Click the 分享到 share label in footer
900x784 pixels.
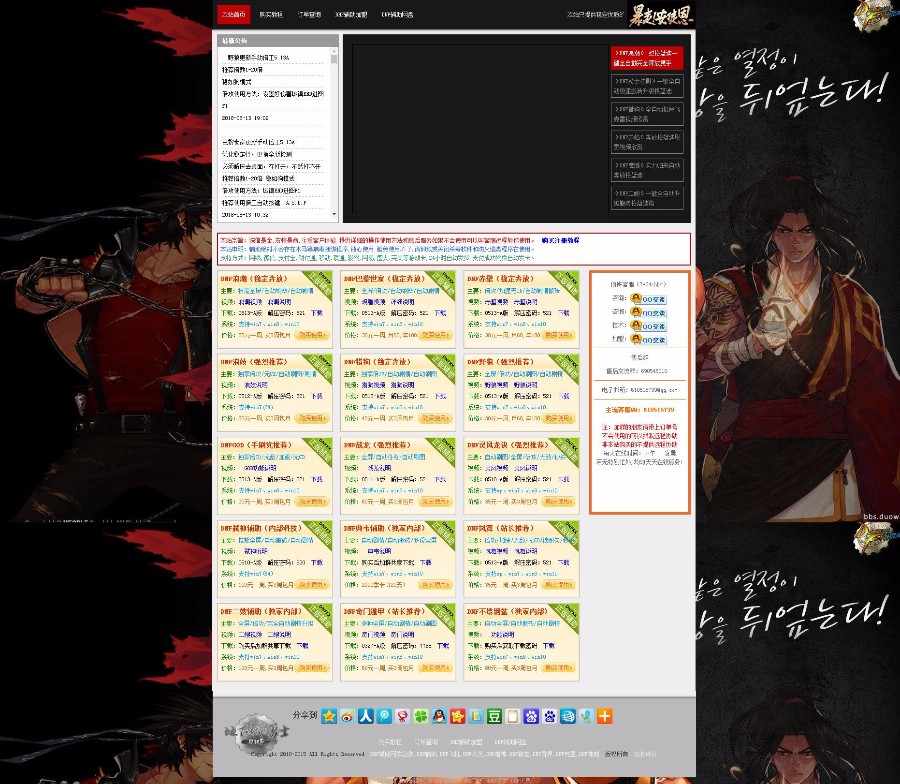click(x=305, y=715)
